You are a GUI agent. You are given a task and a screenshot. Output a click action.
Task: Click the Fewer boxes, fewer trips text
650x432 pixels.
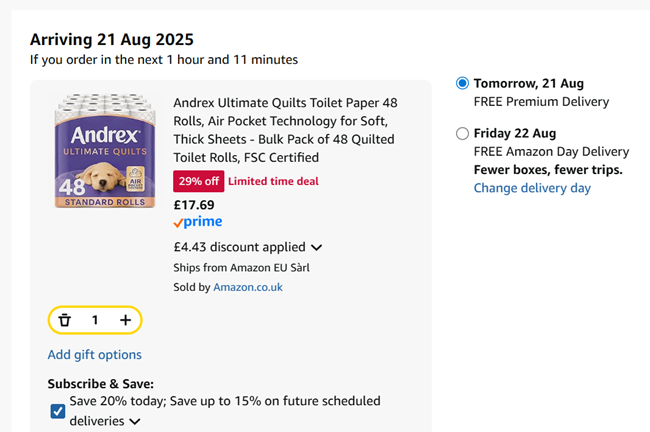point(548,170)
